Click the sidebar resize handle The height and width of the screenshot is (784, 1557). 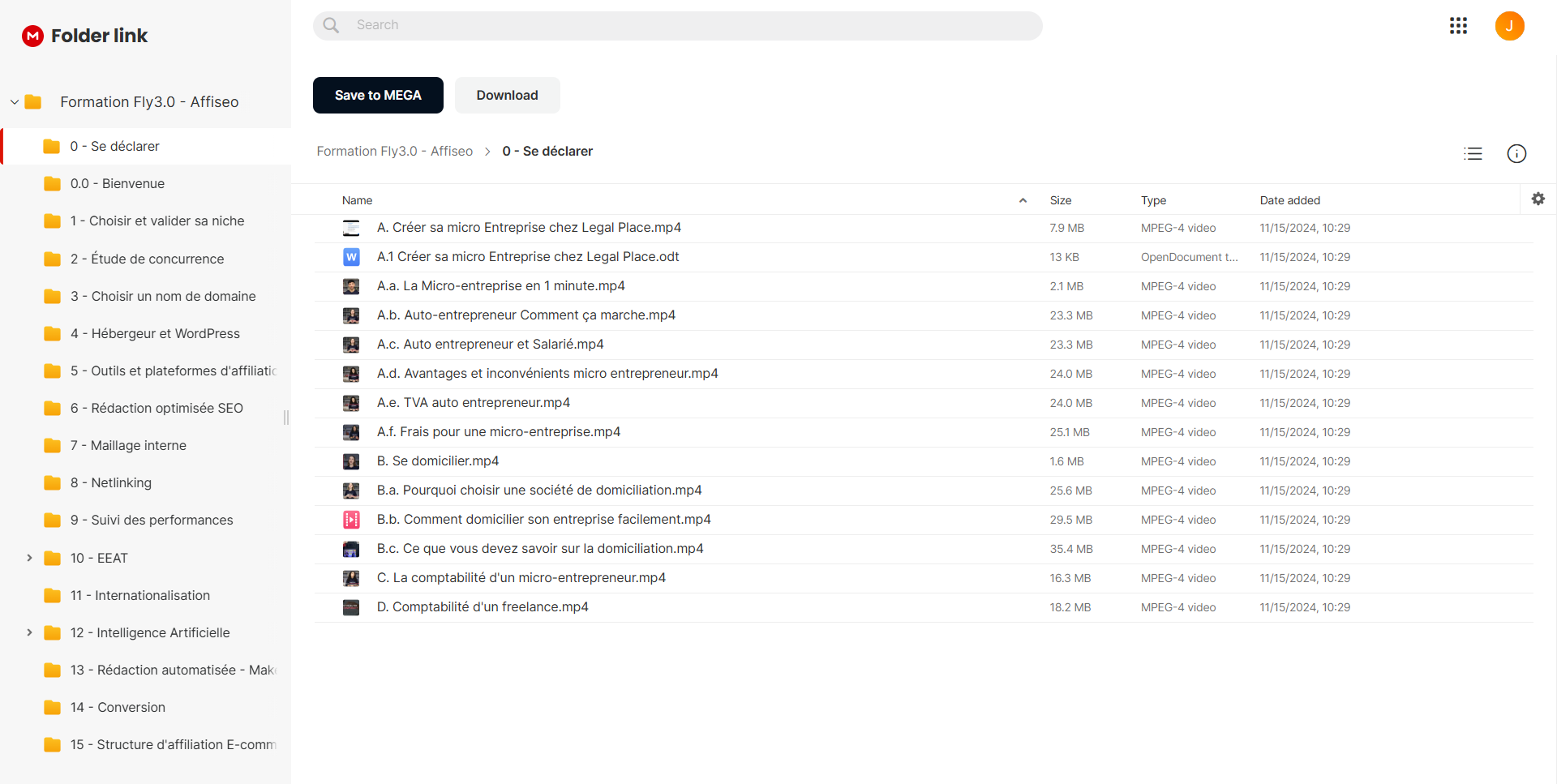[x=286, y=418]
